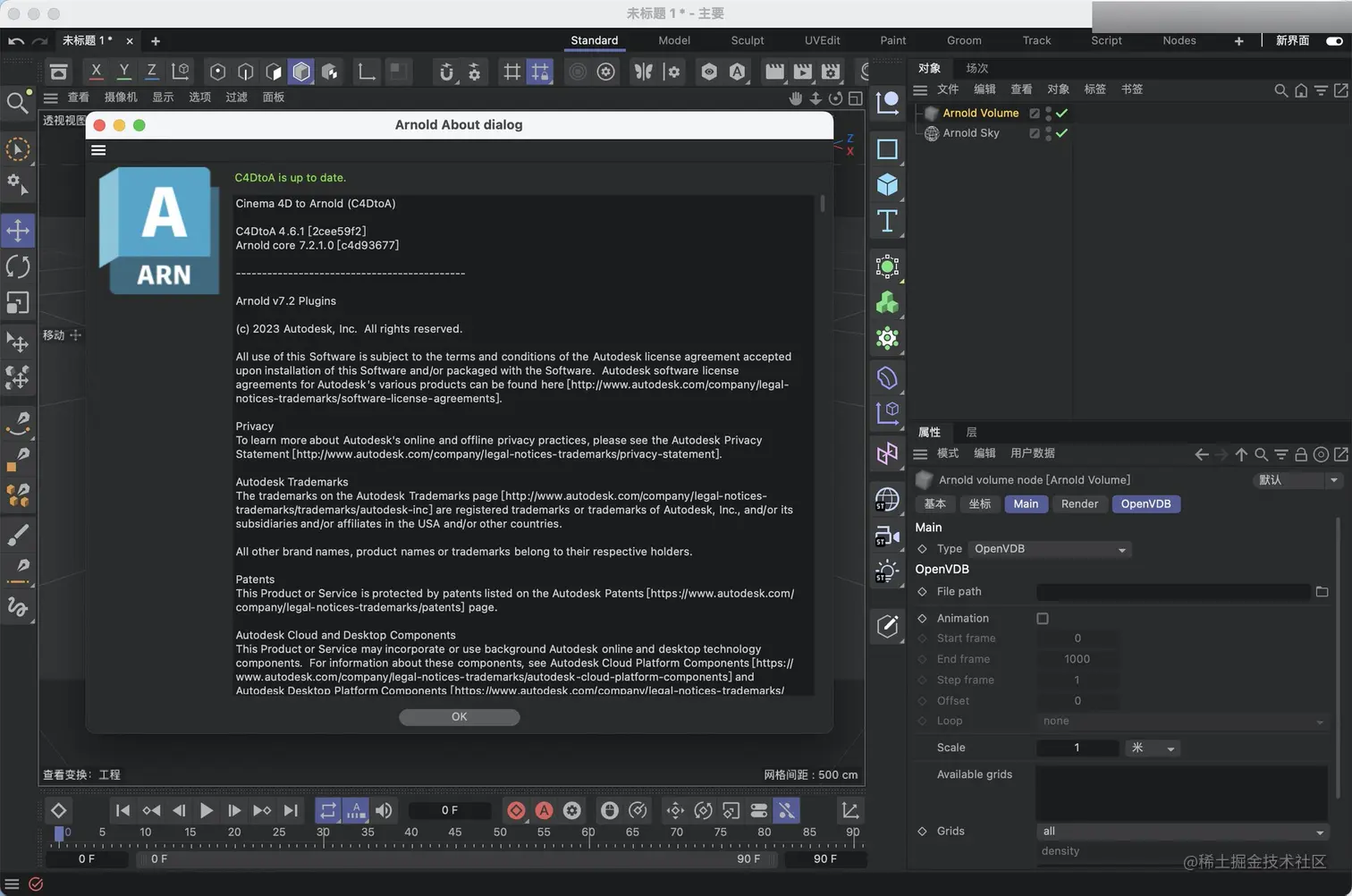
Task: Click the Rectangle spline icon
Action: 887,148
